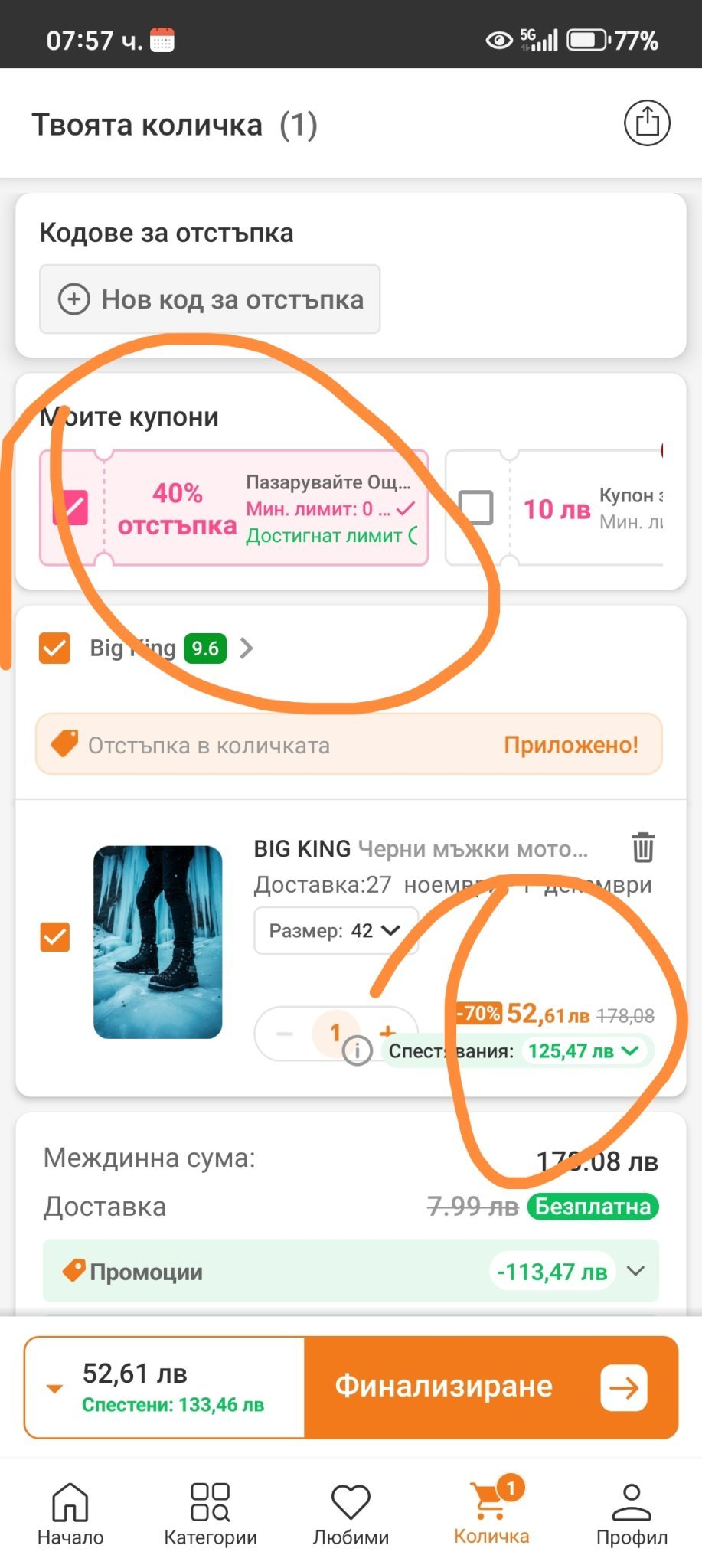Tap the calendar icon in status bar
This screenshot has height=1568, width=702.
click(162, 40)
